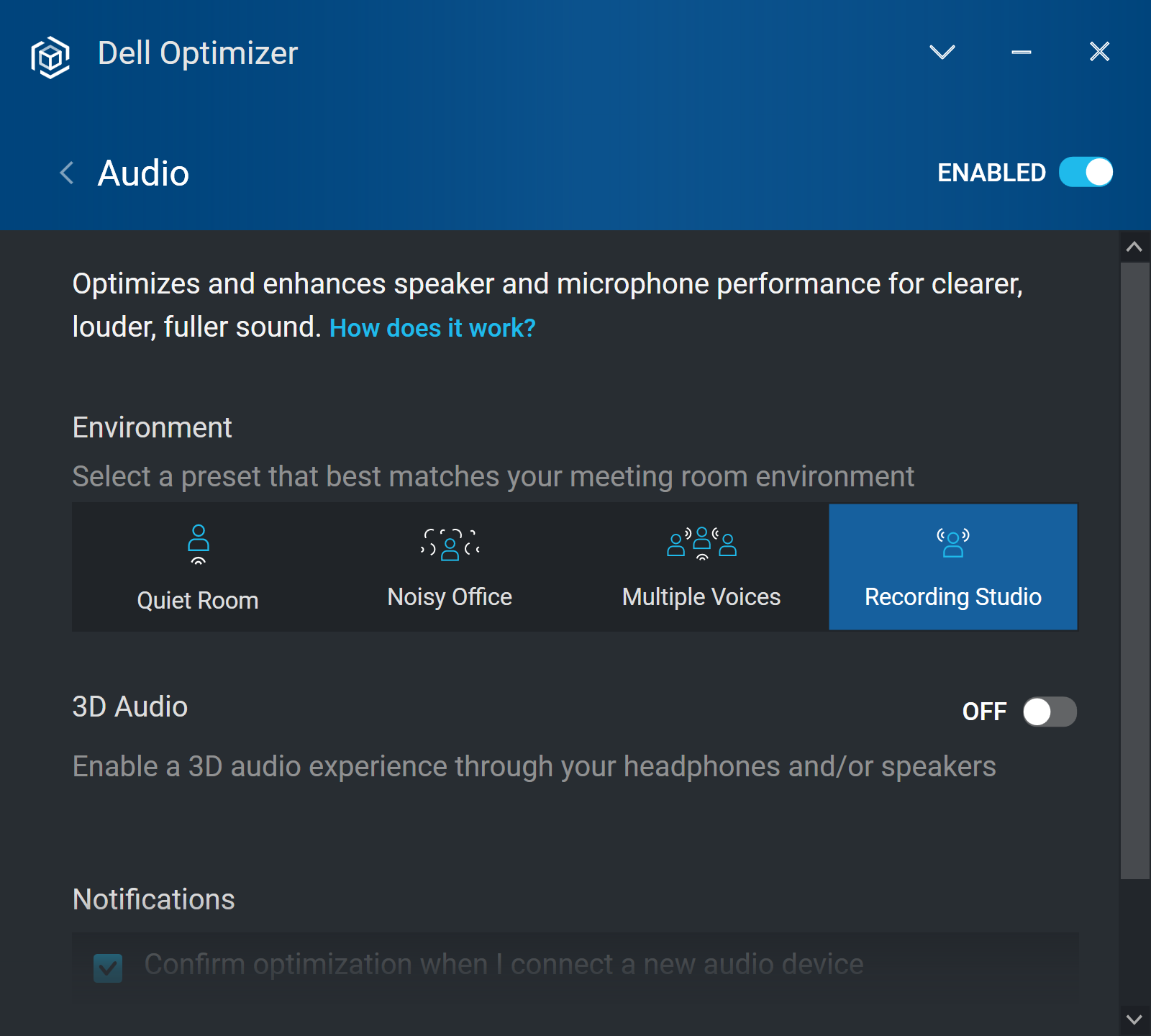Click the scroll up arrow
This screenshot has height=1036, width=1151.
coord(1134,247)
